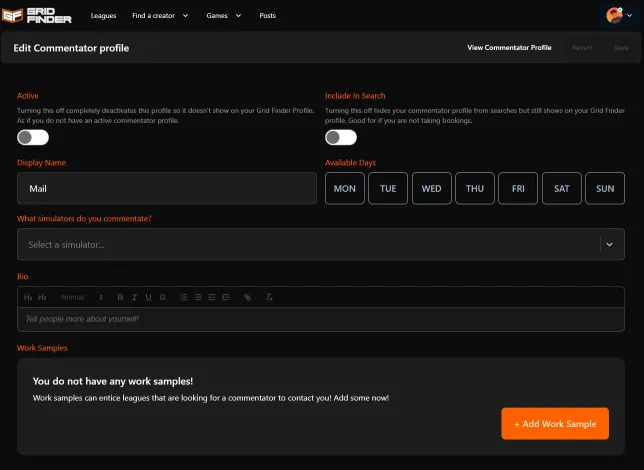This screenshot has height=470, width=644.
Task: Toggle underline formatting in Bio editor
Action: [148, 297]
